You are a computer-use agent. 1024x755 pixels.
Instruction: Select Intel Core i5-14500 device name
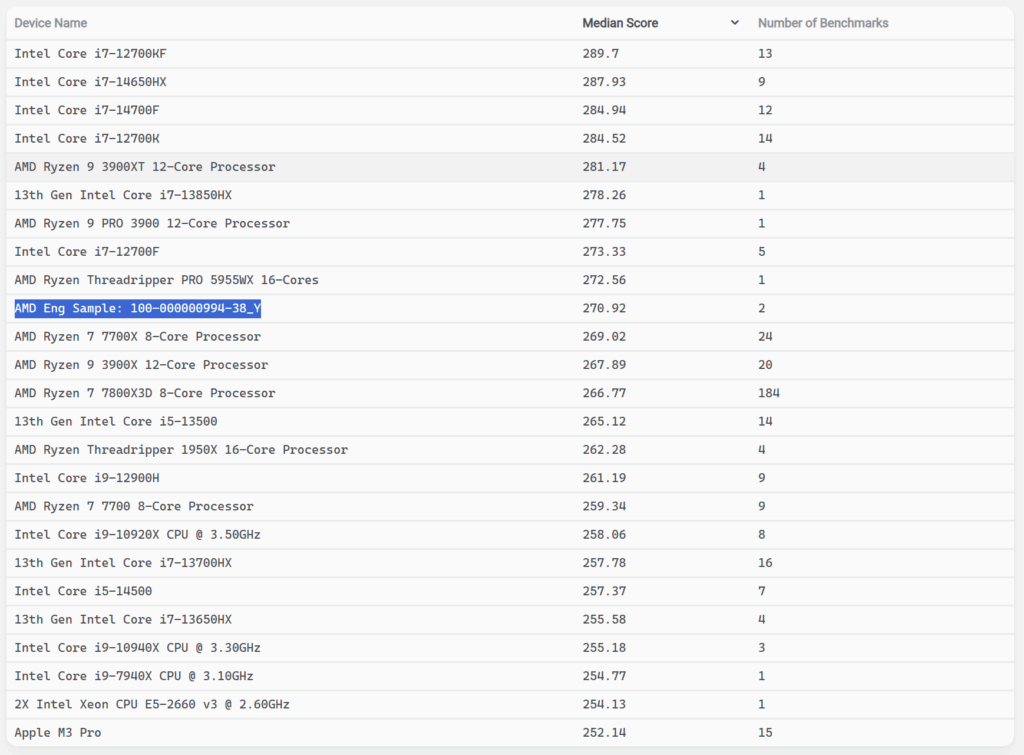pos(83,591)
